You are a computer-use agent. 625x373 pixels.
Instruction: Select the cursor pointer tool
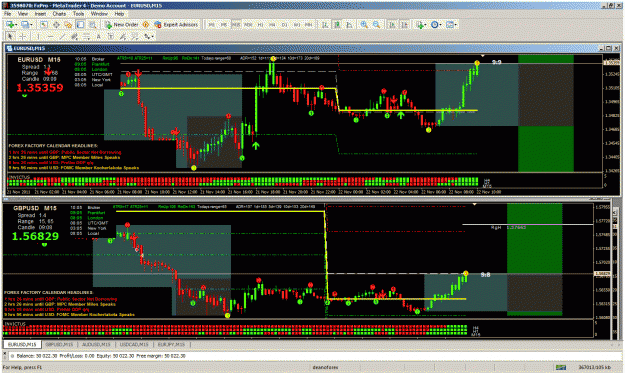[10, 36]
